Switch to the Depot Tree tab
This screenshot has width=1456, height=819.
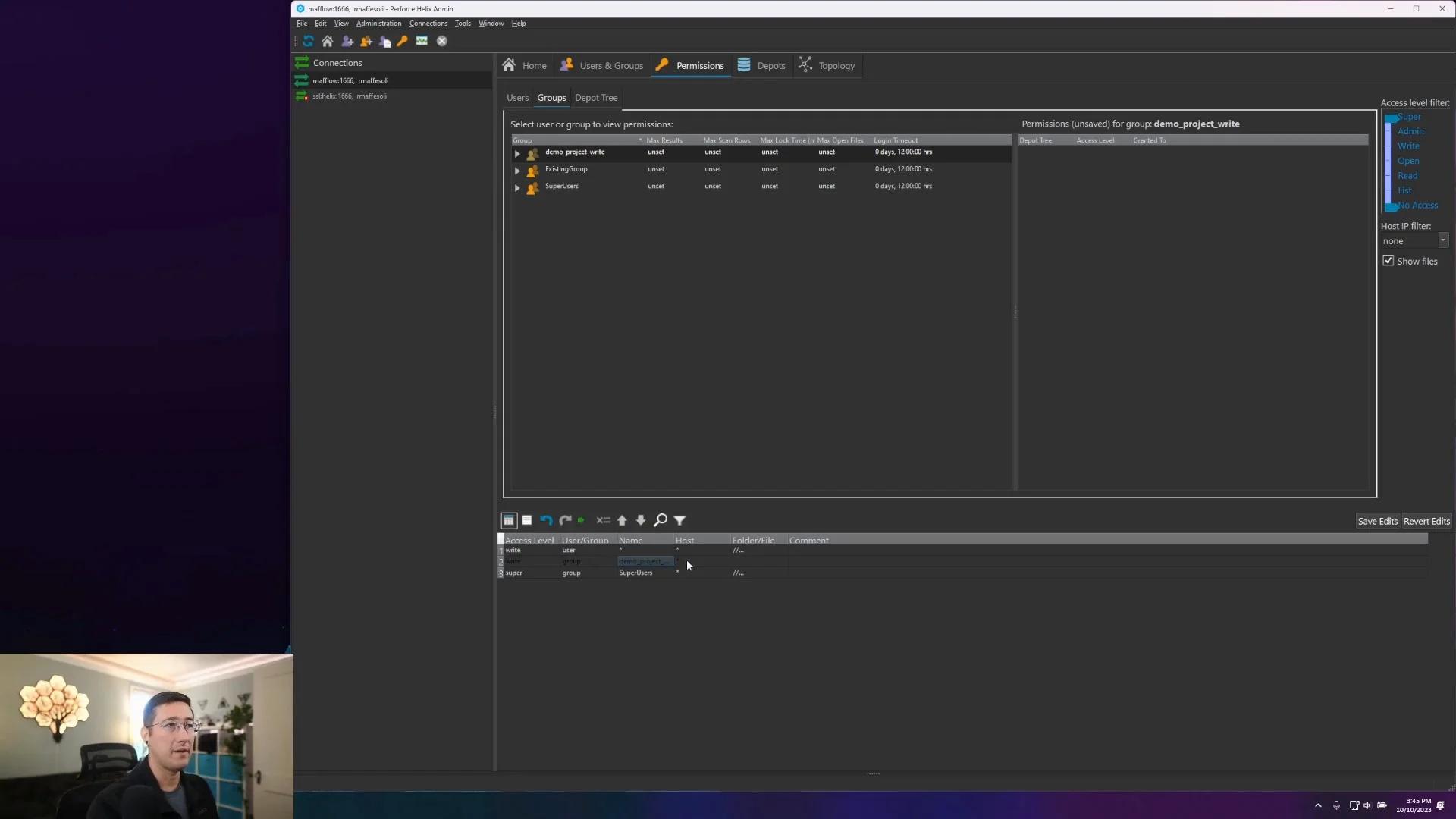[596, 98]
